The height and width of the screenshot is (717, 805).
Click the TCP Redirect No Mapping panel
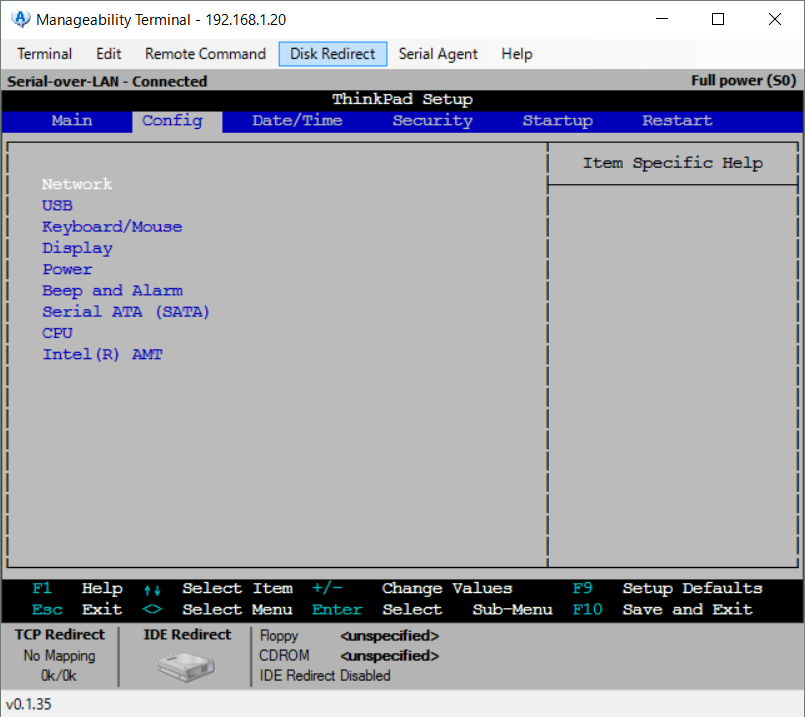(x=59, y=656)
